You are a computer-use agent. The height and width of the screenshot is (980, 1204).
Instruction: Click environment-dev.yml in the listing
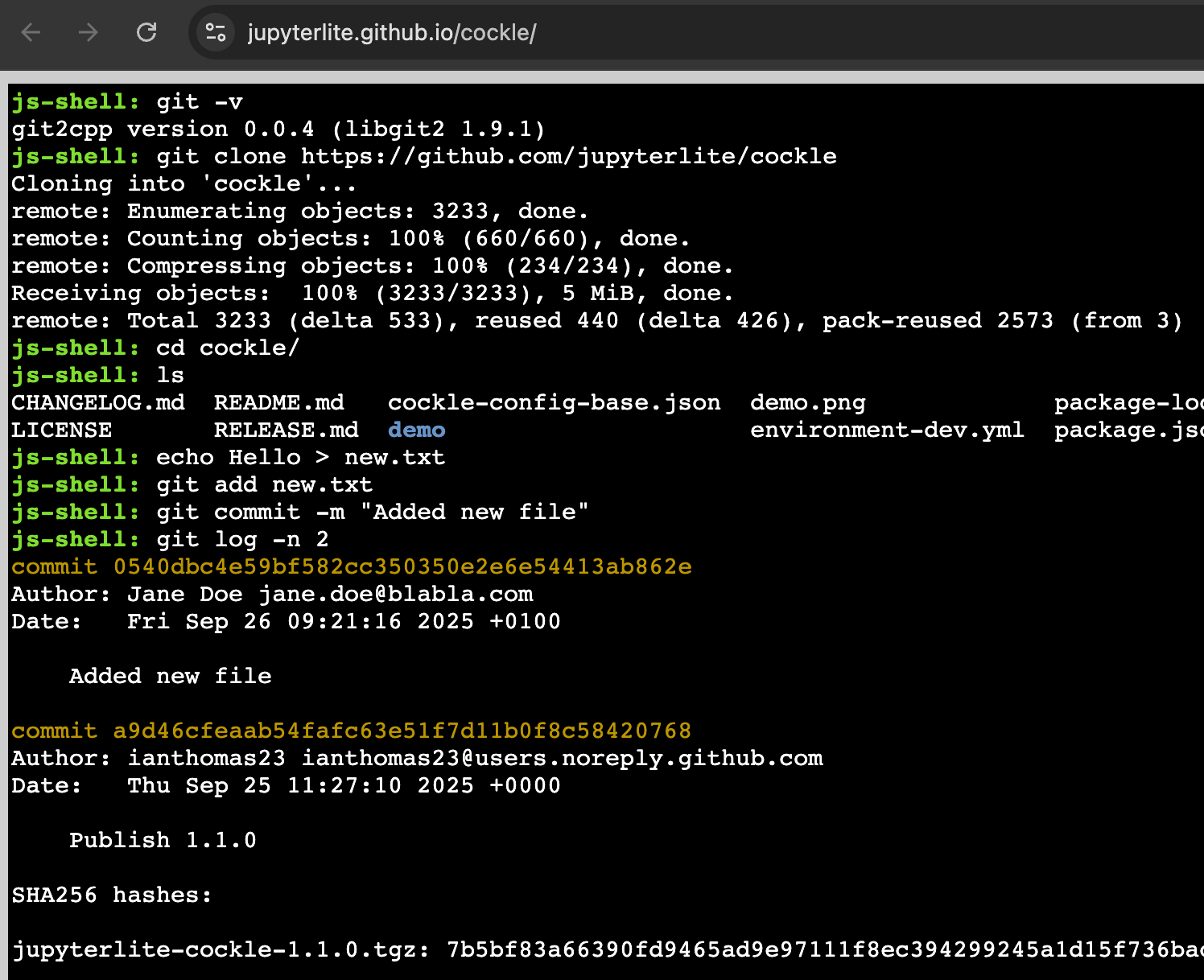tap(887, 430)
